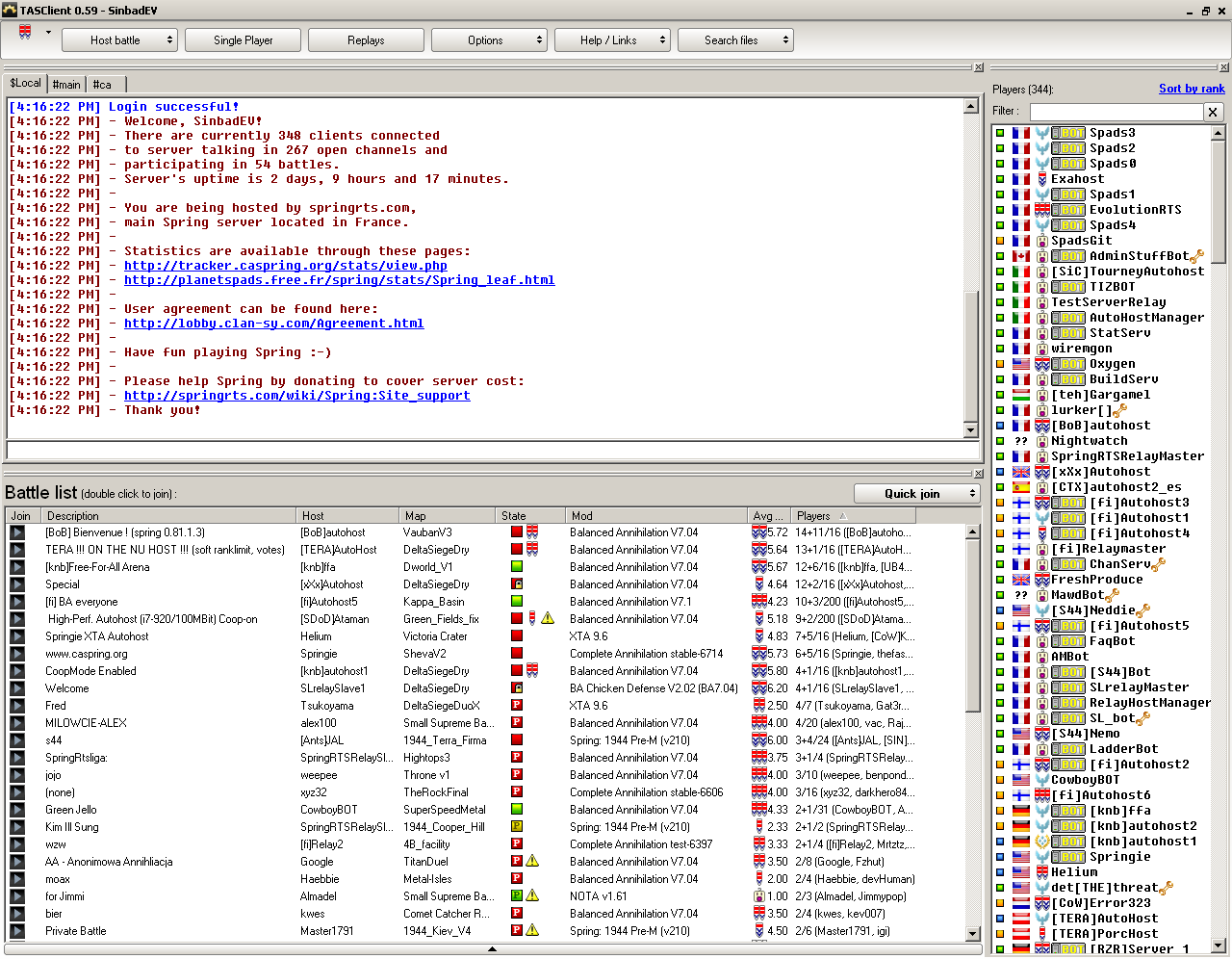The height and width of the screenshot is (959, 1232).
Task: Open the planetspads Spring_leaf.html stats link
Action: tap(339, 280)
